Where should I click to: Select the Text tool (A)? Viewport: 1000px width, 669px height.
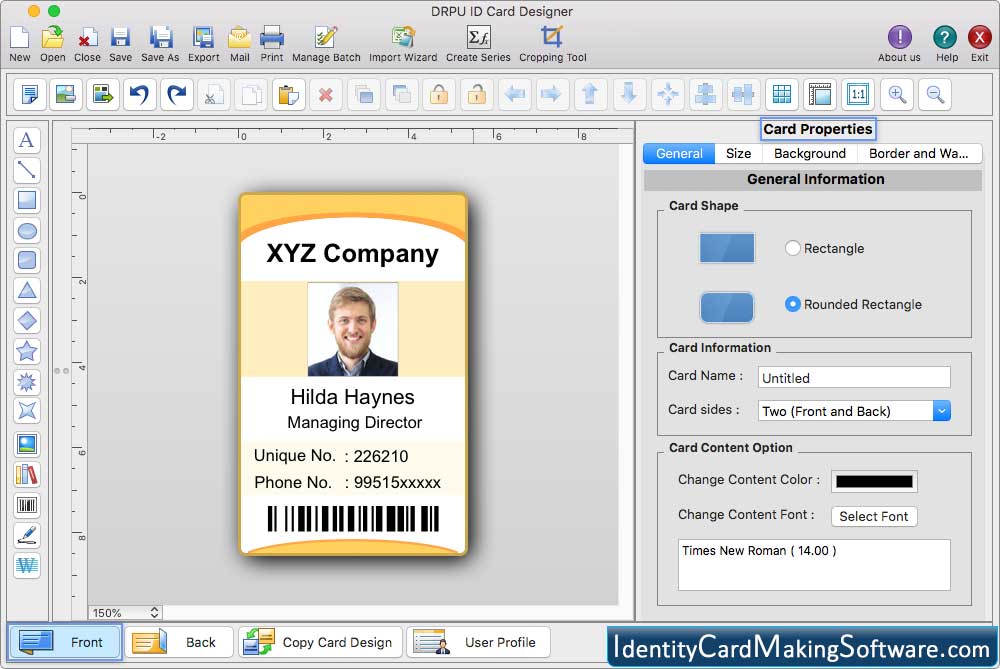(27, 140)
